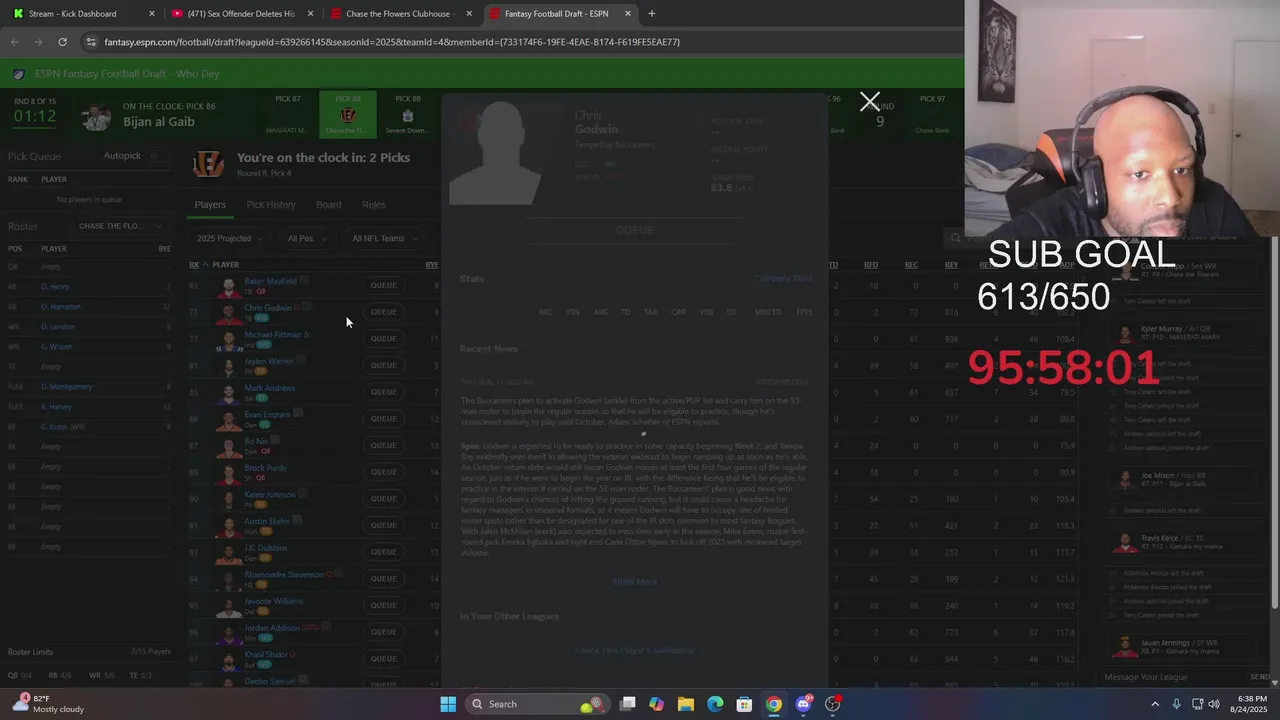Open the Windows Start menu
Viewport: 1280px width, 720px height.
tap(448, 704)
